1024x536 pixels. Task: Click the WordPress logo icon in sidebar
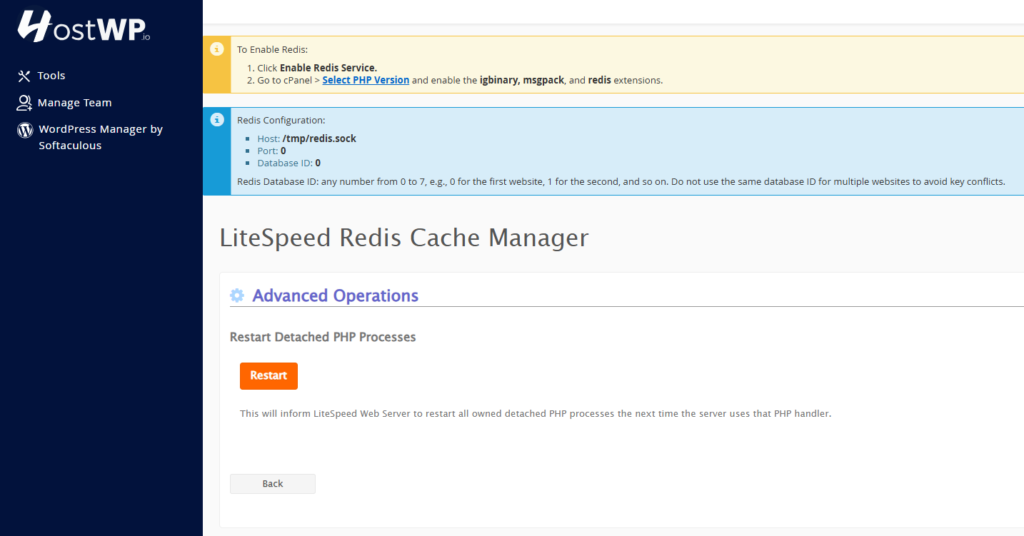tap(25, 130)
